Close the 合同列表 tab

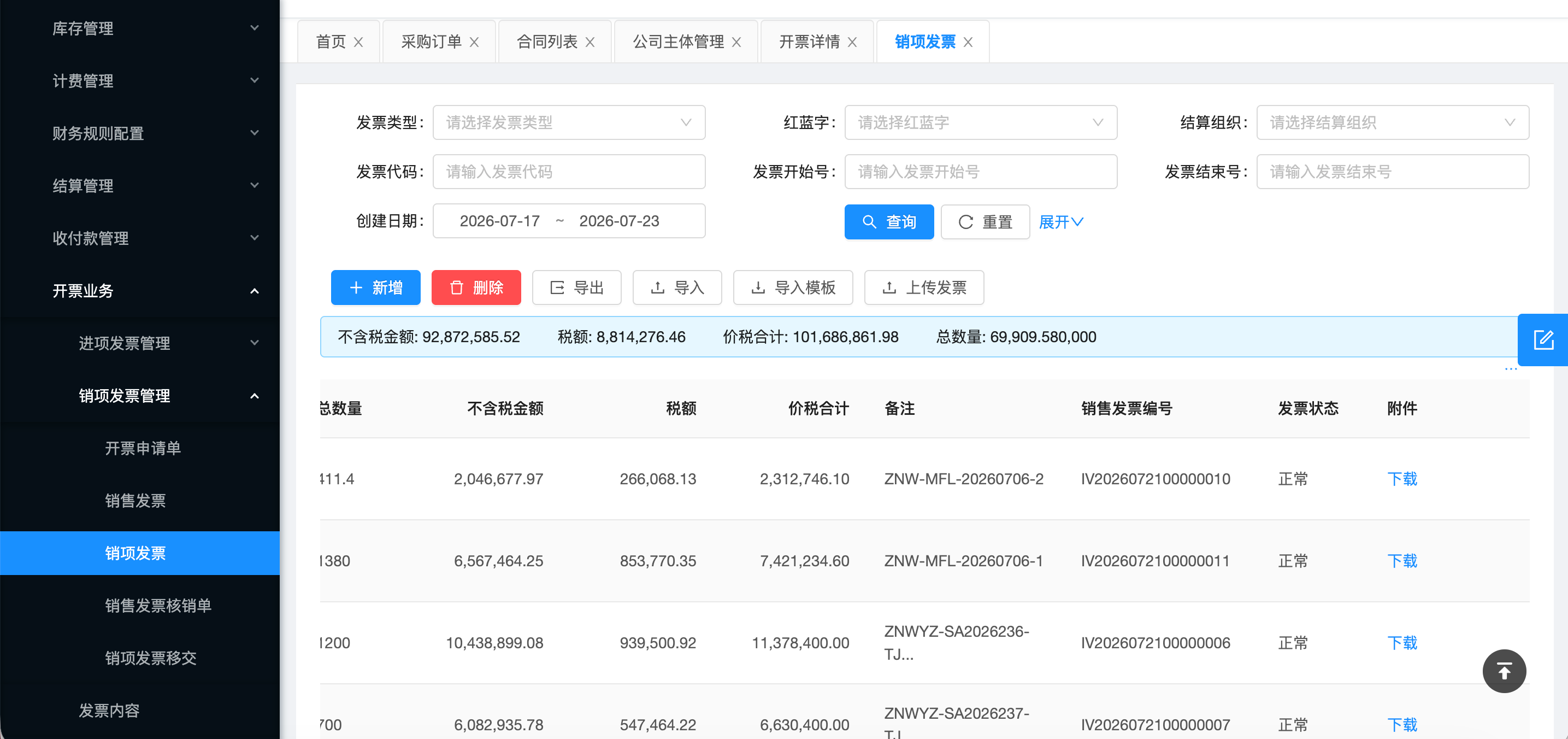[590, 42]
